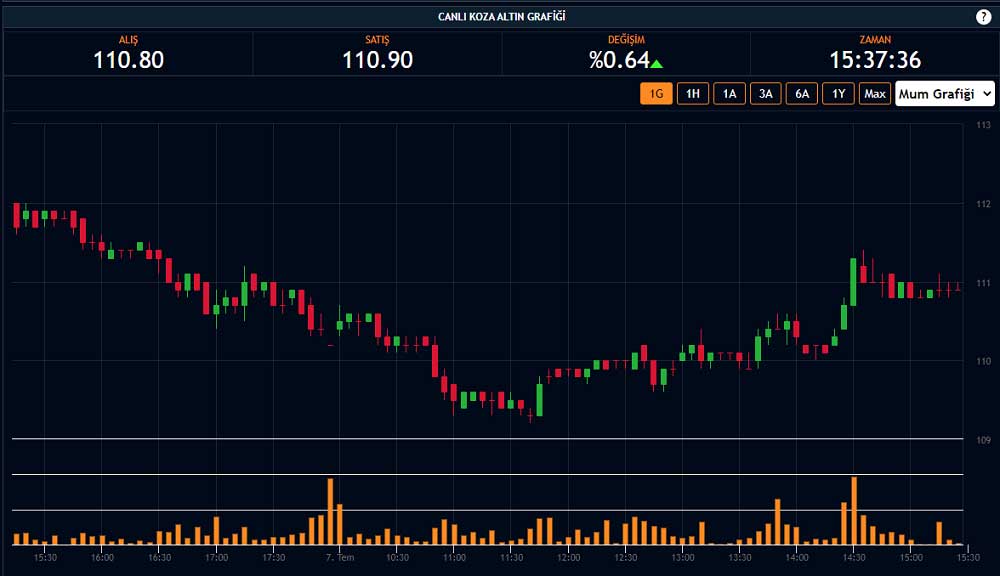Click the 7. Tem date axis label

pyautogui.click(x=340, y=558)
